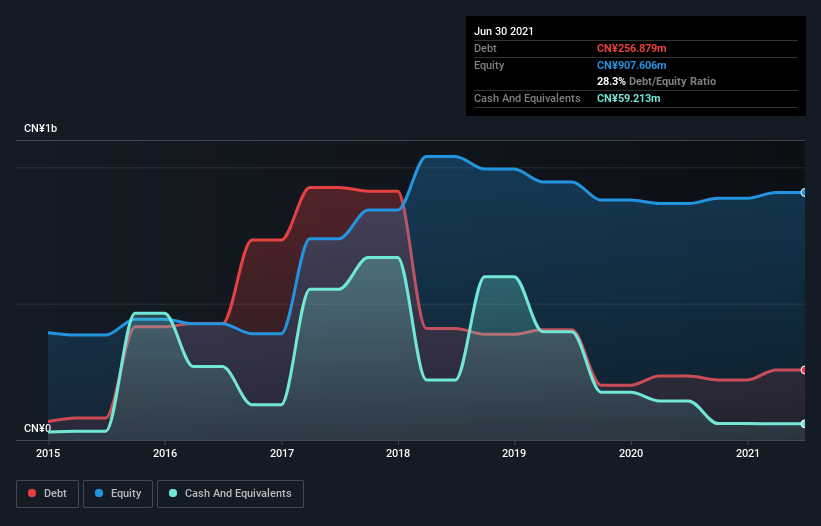Click the teal Cash endpoint marker
The height and width of the screenshot is (526, 821).
tap(804, 424)
